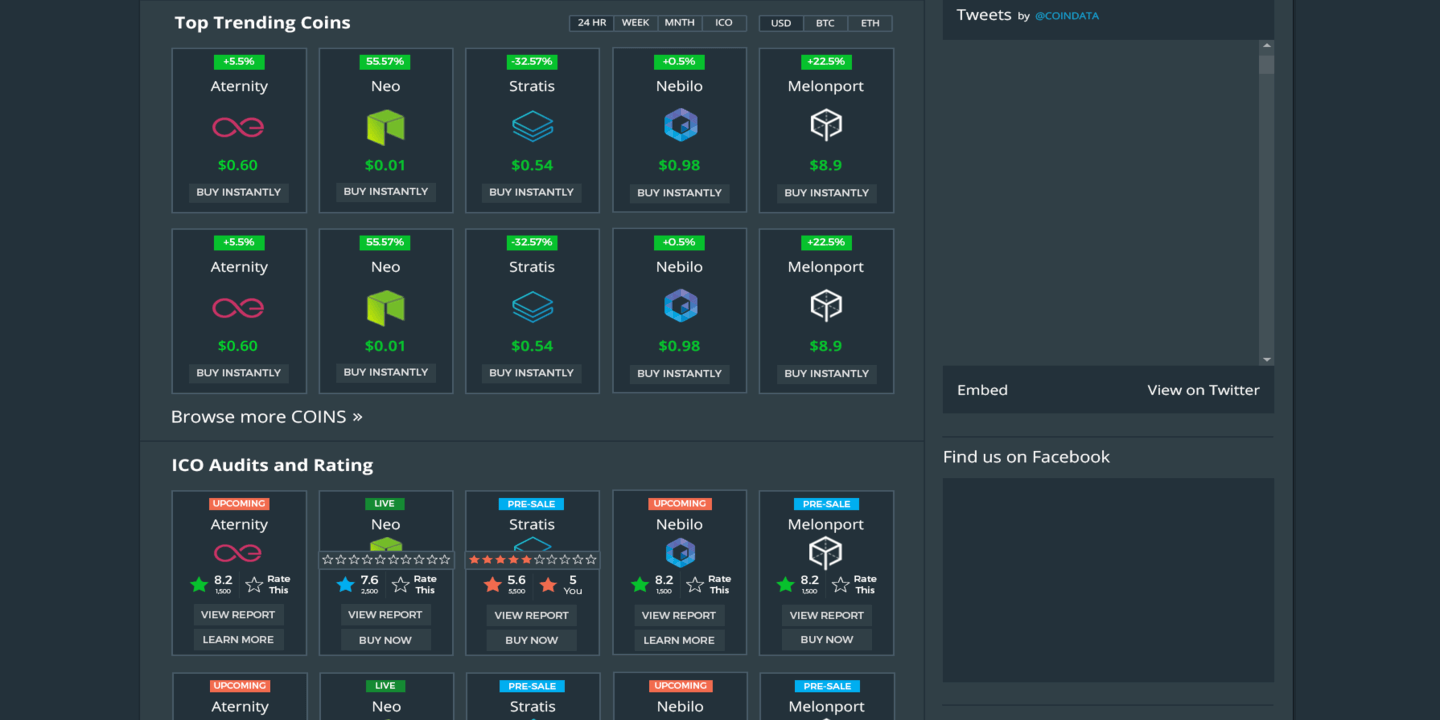Viewport: 1440px width, 720px height.
Task: Click the Neo logo in second trending row
Action: pos(385,307)
